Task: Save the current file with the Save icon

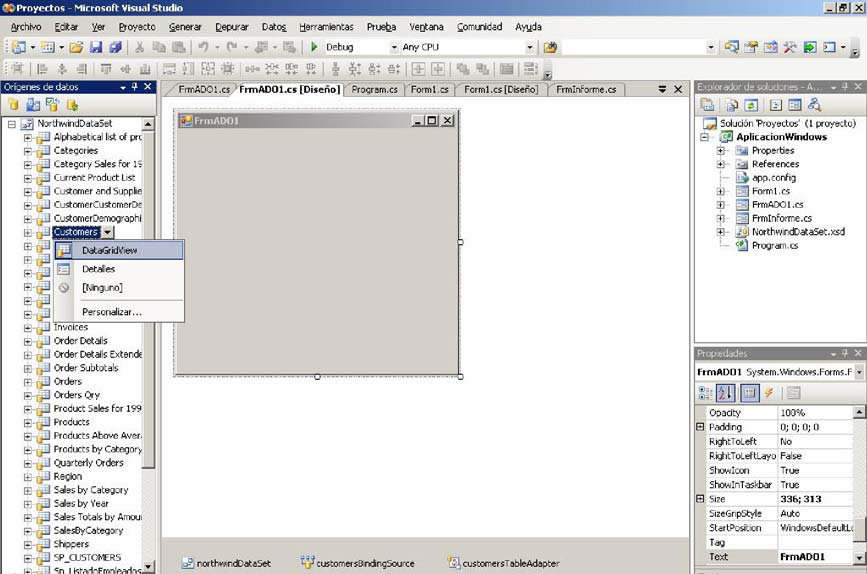Action: pyautogui.click(x=96, y=48)
